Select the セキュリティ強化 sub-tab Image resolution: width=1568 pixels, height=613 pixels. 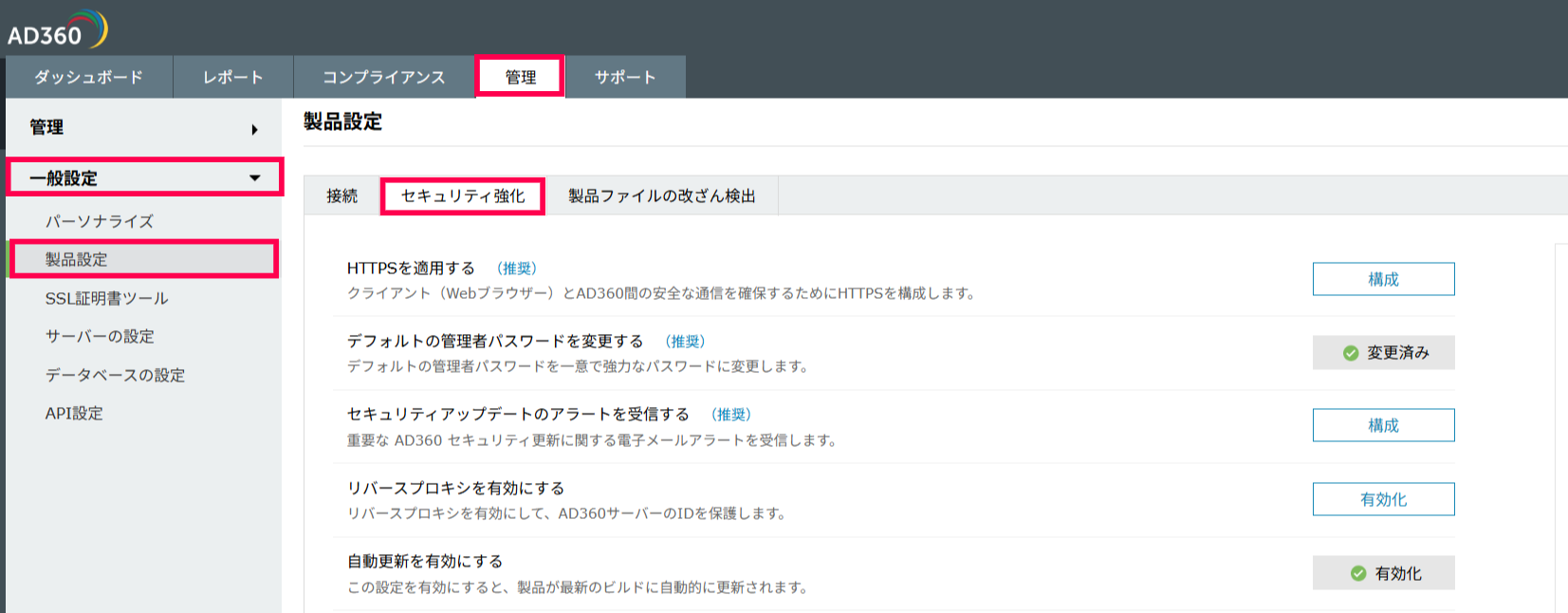463,195
